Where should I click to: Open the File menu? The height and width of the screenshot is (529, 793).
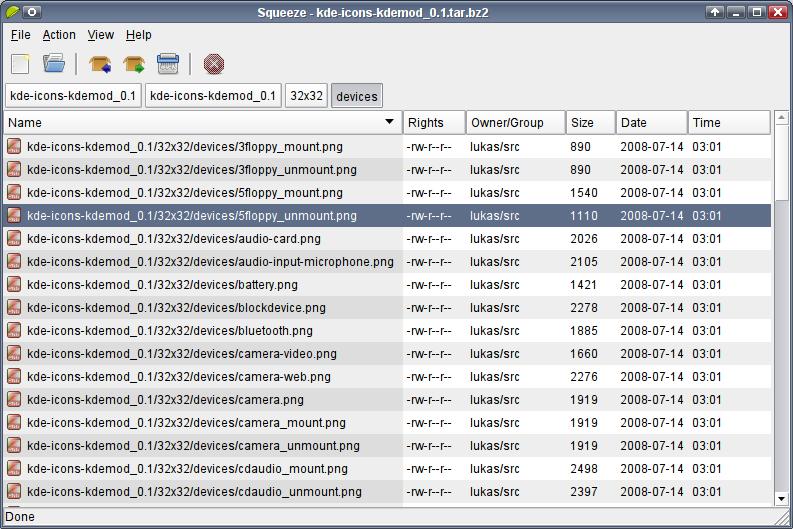[x=21, y=35]
